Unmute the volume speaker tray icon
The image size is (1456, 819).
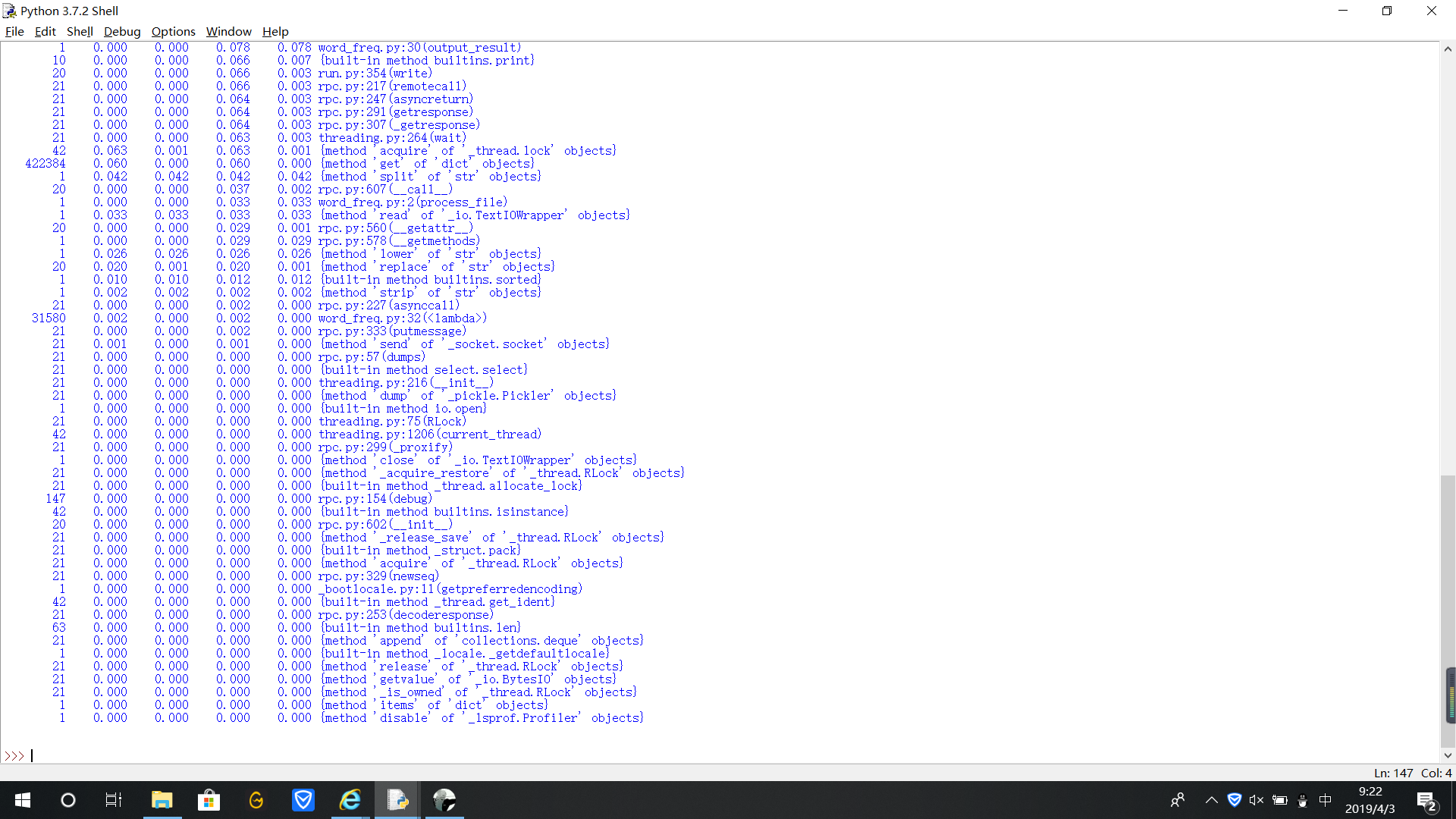tap(1257, 800)
